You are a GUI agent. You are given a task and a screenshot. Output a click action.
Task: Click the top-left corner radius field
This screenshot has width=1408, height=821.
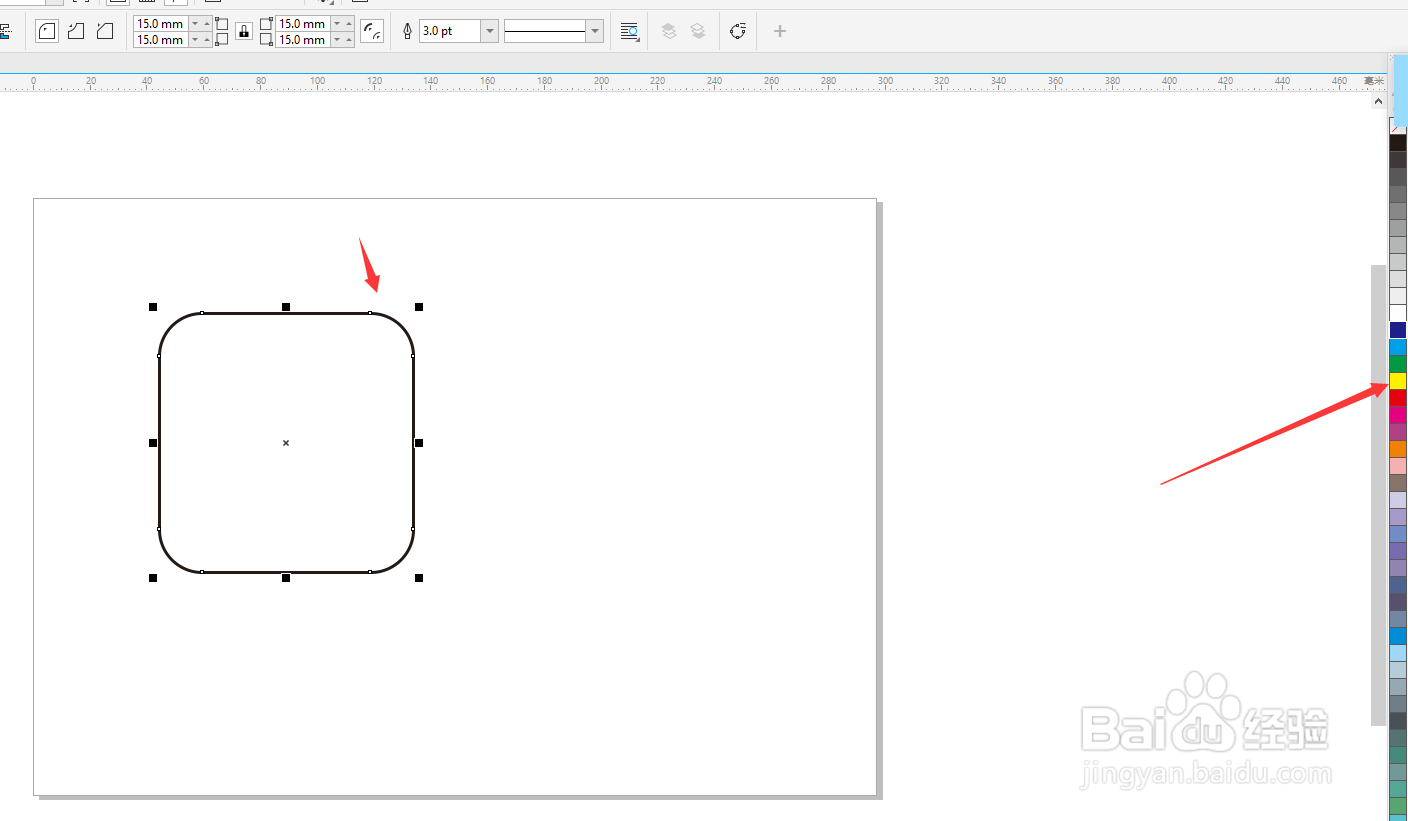[x=160, y=23]
